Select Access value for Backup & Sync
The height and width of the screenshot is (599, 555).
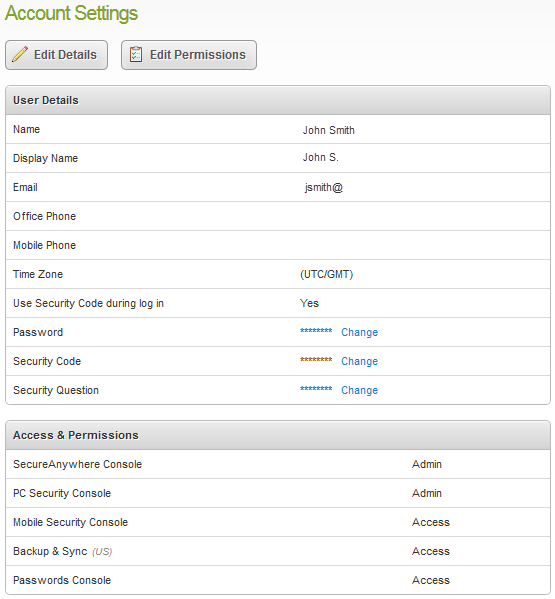431,552
